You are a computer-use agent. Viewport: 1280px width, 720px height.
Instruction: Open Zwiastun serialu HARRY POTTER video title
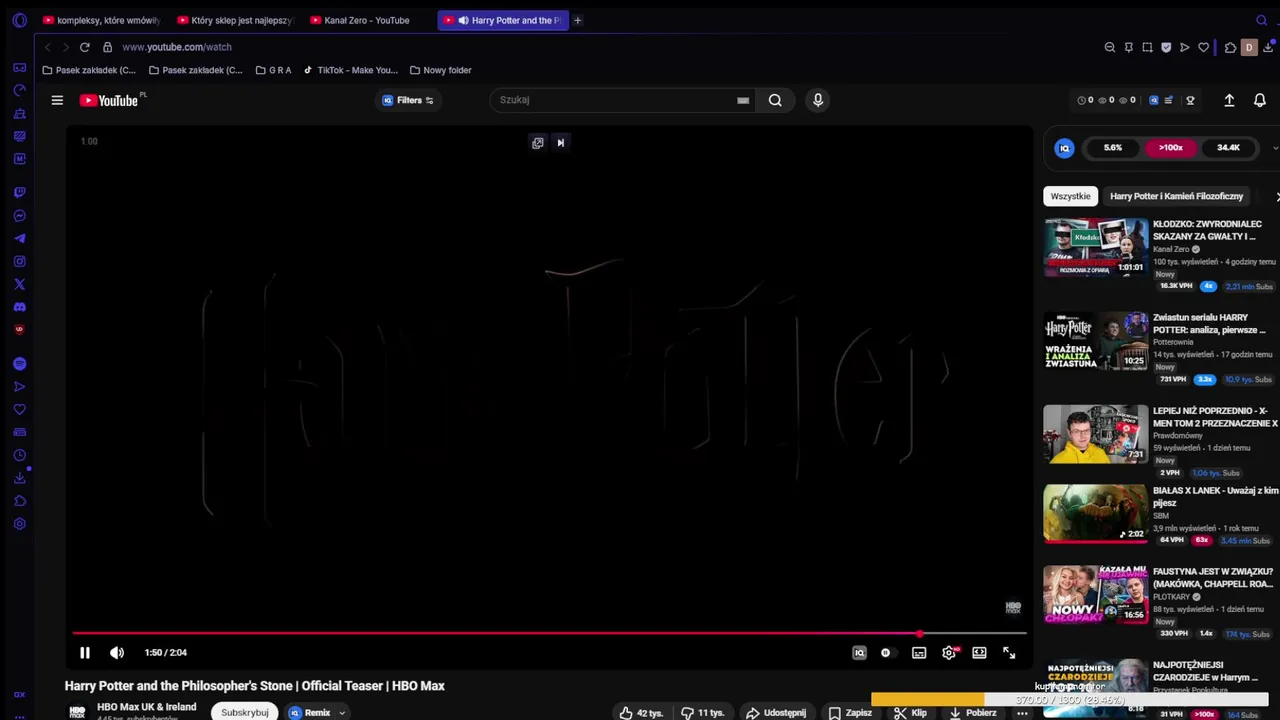click(1208, 324)
